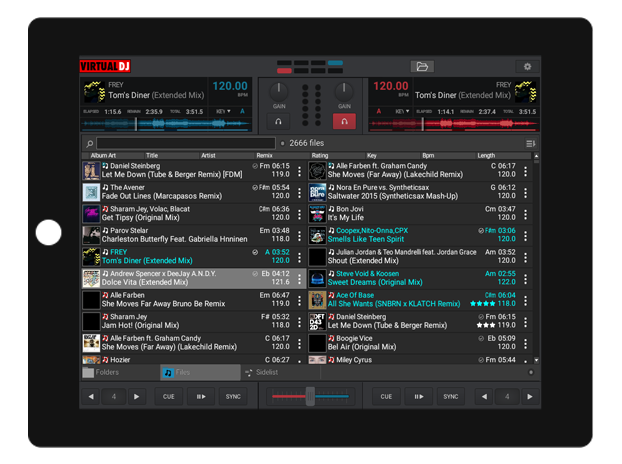Increase left deck loop size arrow
Screen dimensions: 622x464
pyautogui.click(x=136, y=396)
